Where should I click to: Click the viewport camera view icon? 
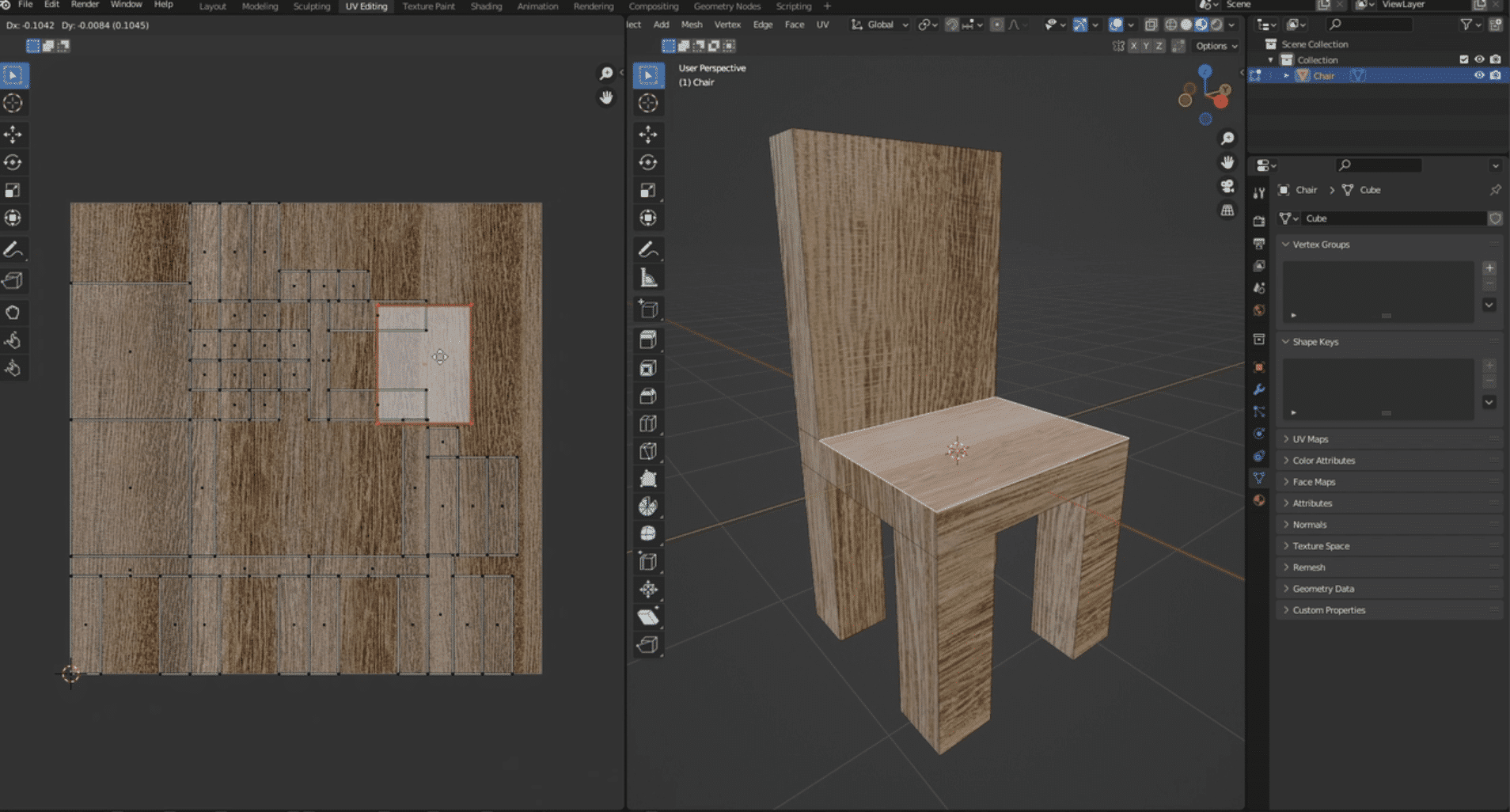tap(1227, 187)
